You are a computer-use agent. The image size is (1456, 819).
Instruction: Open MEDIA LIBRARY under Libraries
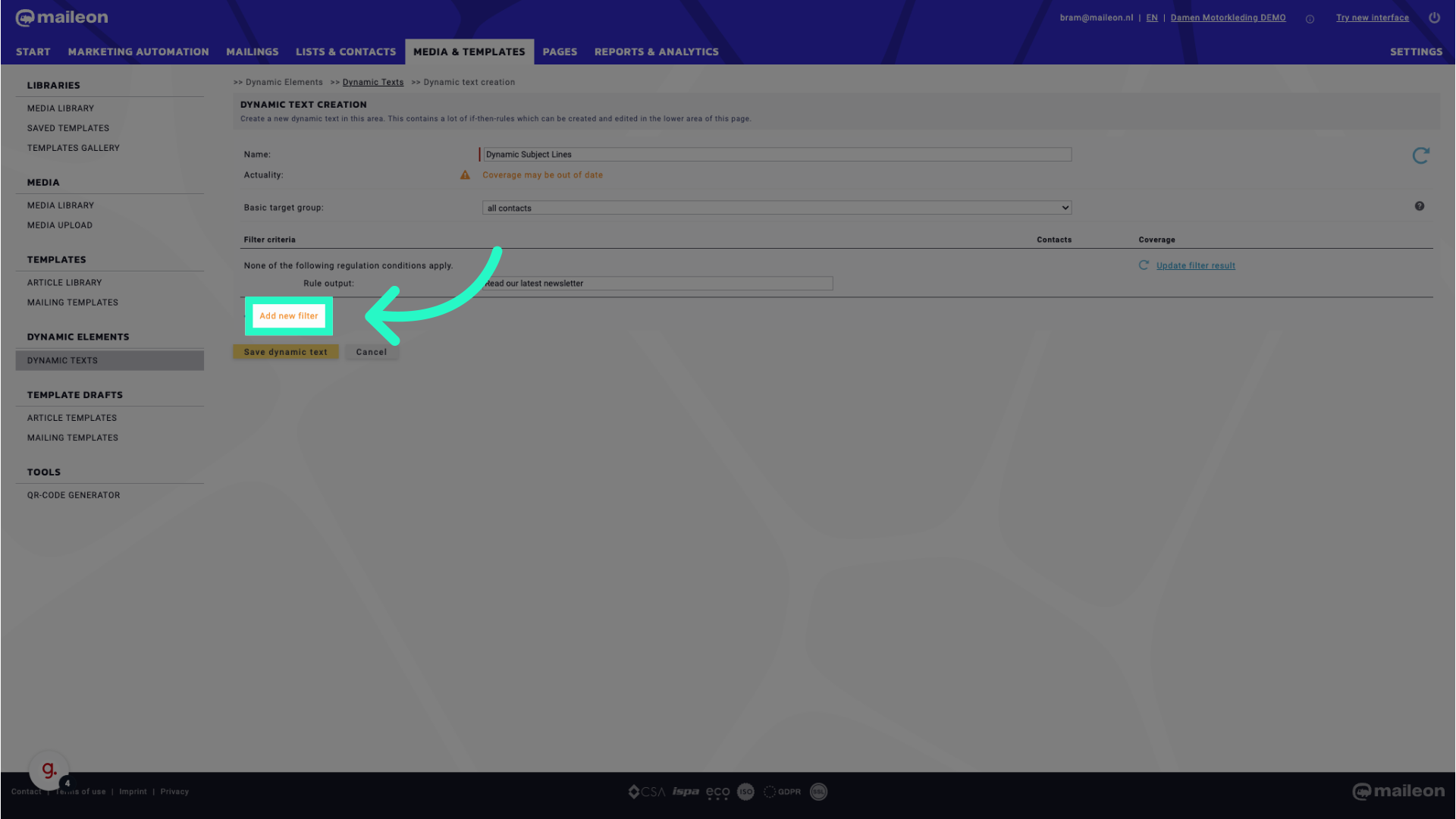pos(61,108)
